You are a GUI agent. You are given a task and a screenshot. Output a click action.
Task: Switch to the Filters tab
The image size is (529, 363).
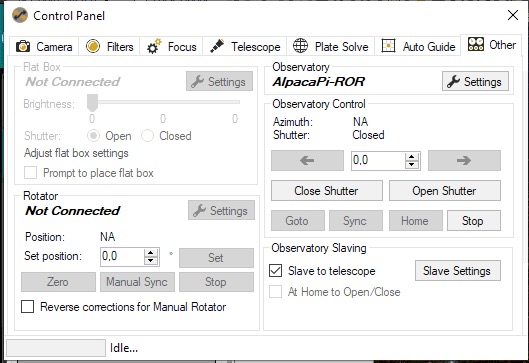tap(109, 46)
